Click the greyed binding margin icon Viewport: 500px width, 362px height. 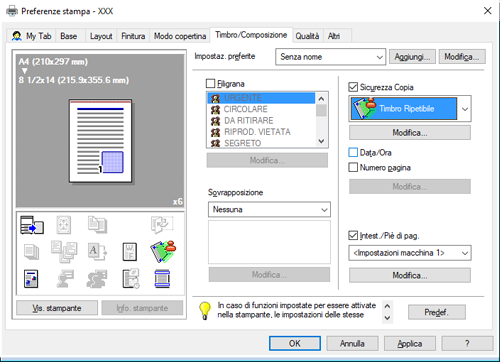tap(64, 225)
